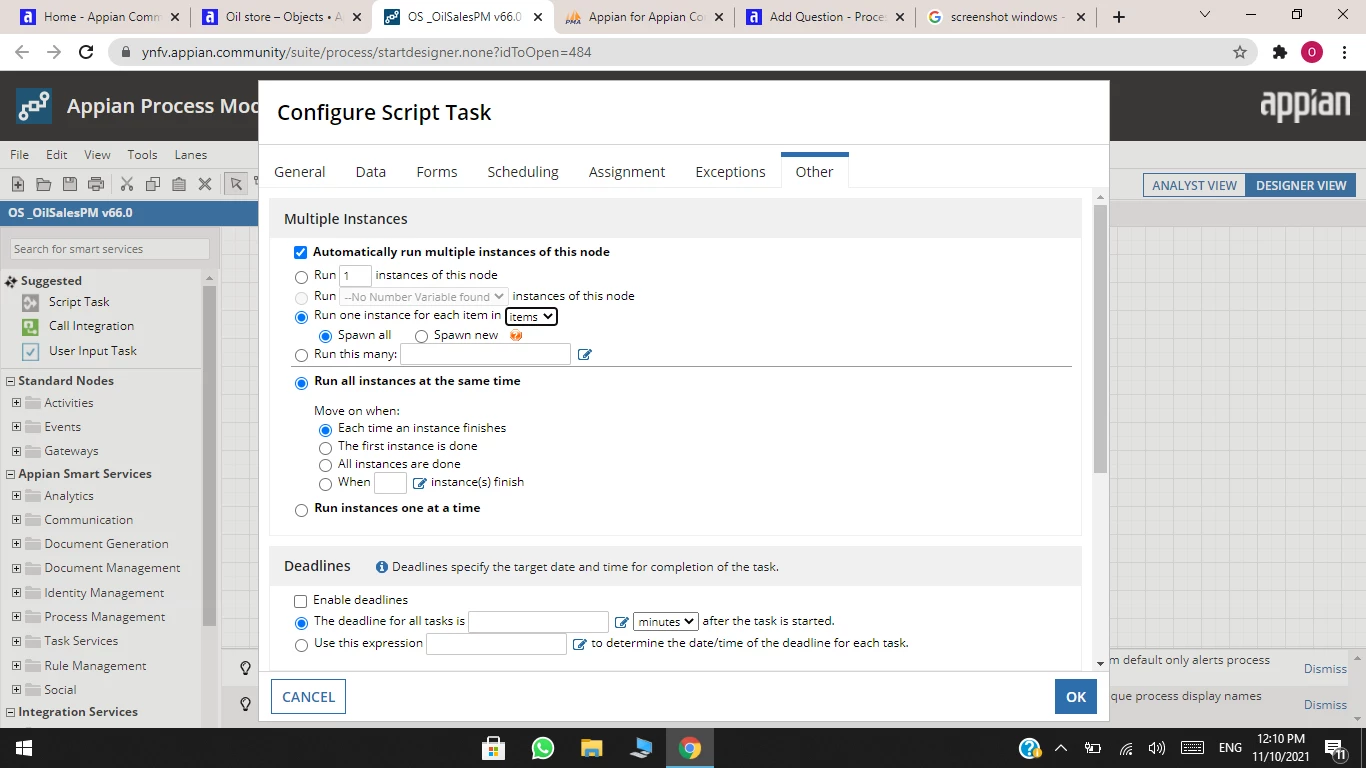Check the Enable deadlines checkbox
1366x768 pixels.
tap(300, 602)
